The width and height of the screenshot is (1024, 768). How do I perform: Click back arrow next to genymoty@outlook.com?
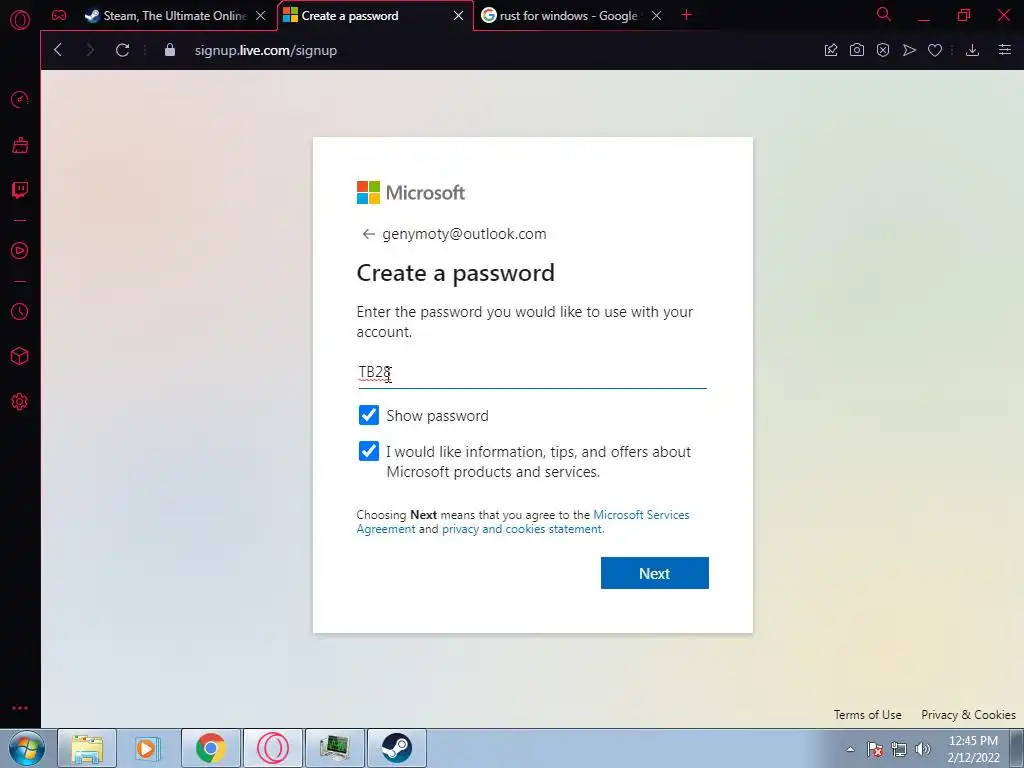[368, 234]
